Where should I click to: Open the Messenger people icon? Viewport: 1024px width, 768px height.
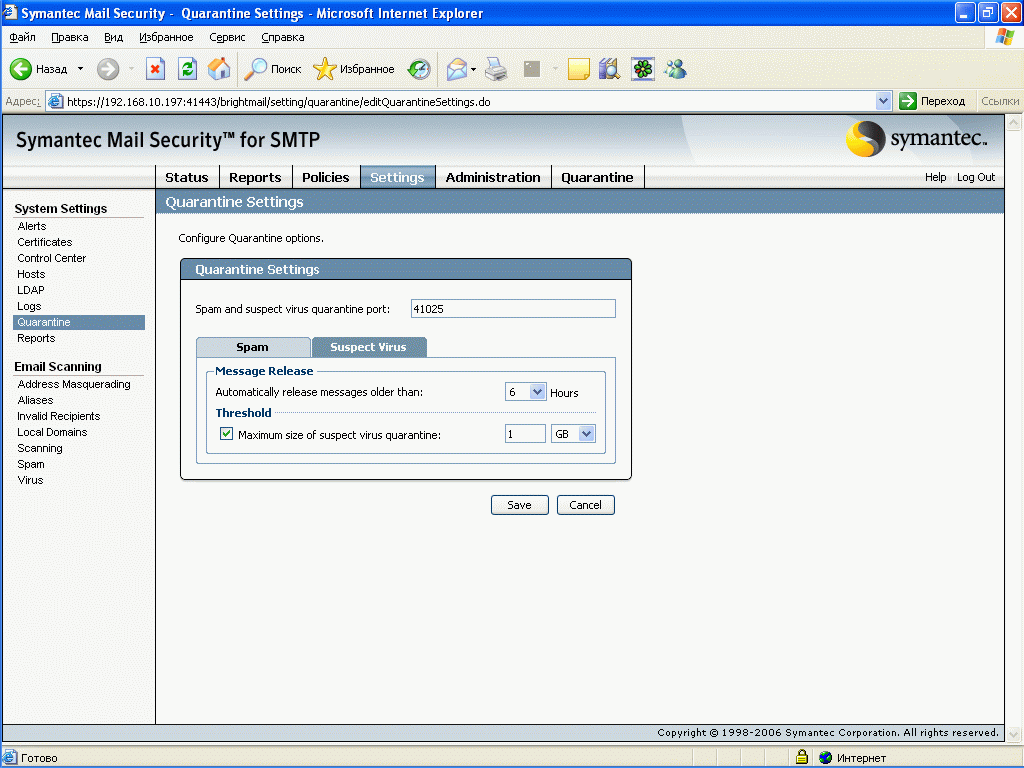675,69
